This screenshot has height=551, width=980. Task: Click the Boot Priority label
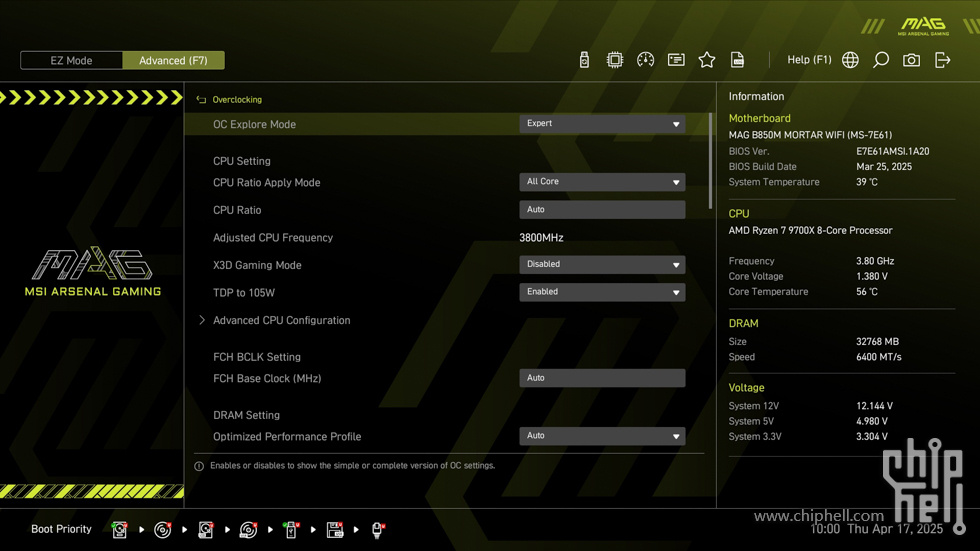[61, 529]
